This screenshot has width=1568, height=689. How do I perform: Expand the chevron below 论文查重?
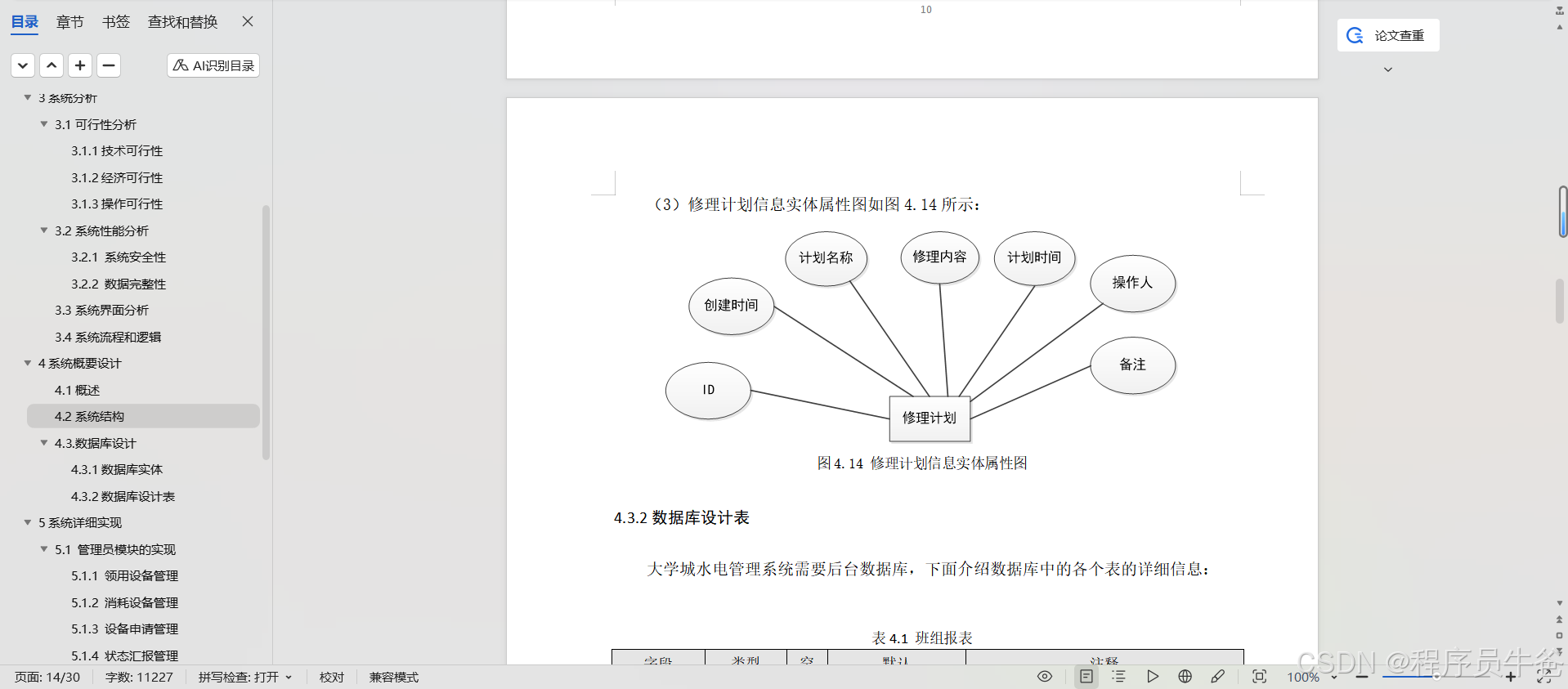point(1388,69)
